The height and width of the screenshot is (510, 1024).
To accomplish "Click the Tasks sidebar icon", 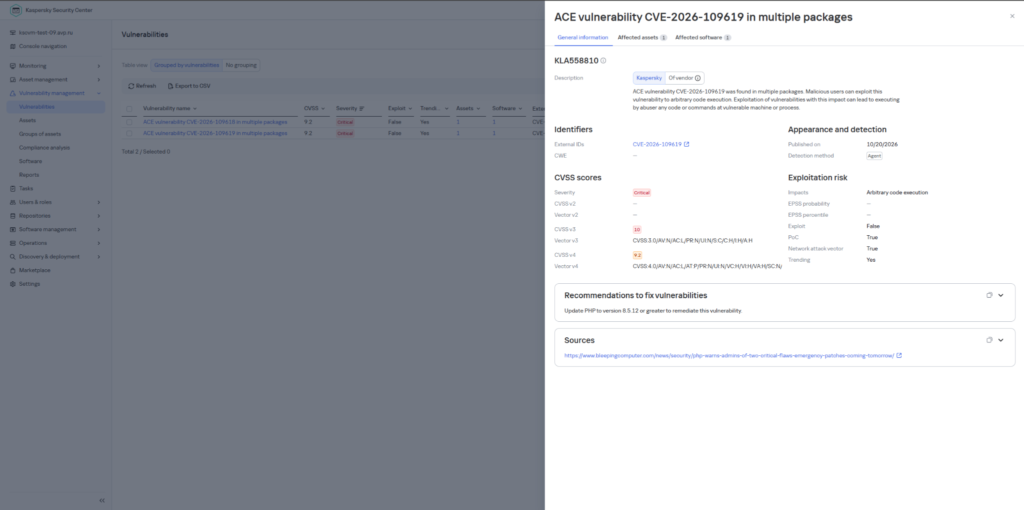I will pos(13,189).
